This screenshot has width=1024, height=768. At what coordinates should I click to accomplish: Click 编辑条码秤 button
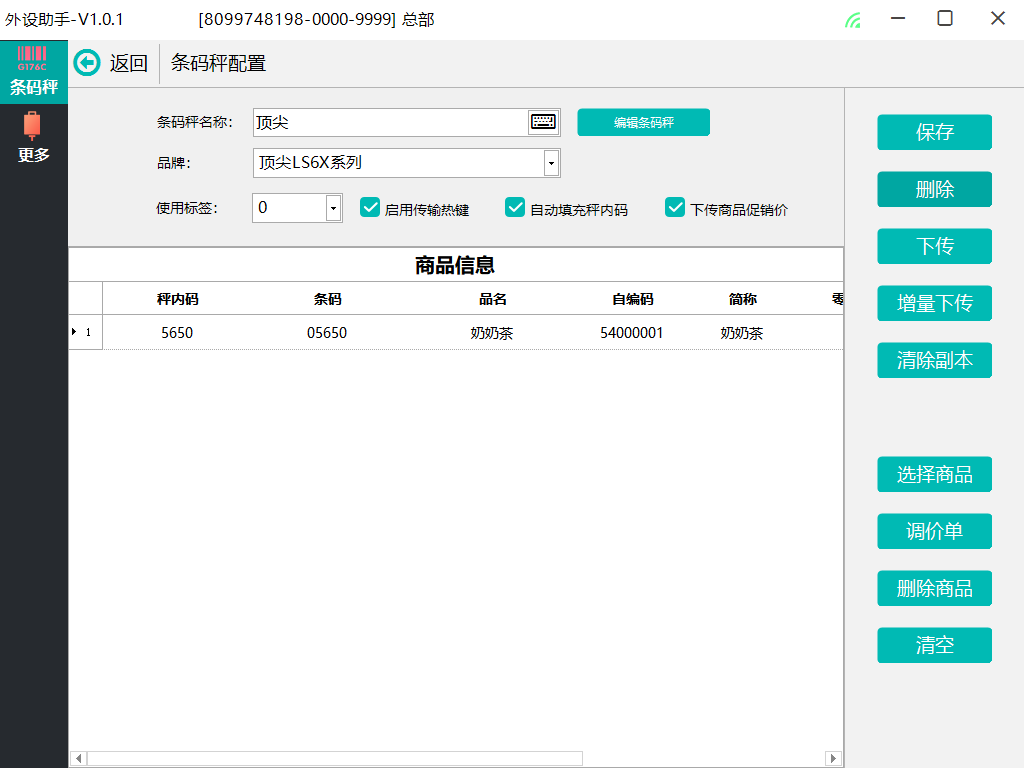[643, 122]
